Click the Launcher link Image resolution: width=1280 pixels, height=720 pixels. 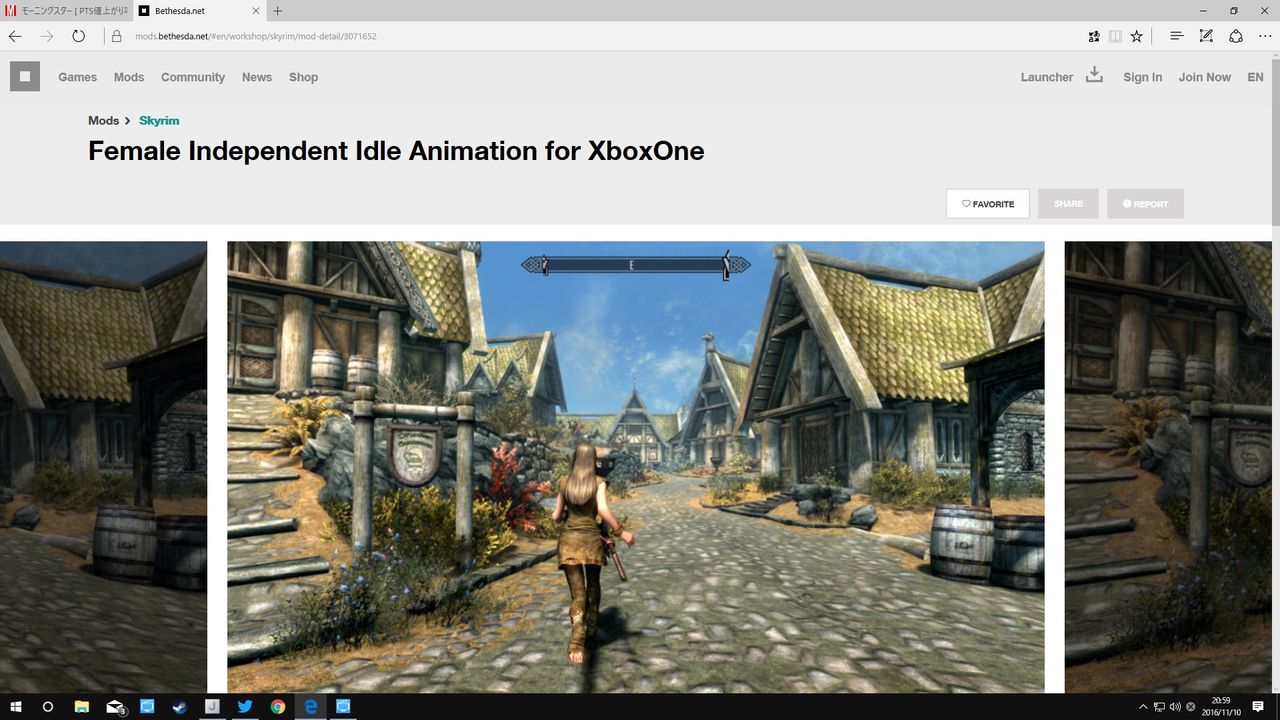click(x=1046, y=77)
